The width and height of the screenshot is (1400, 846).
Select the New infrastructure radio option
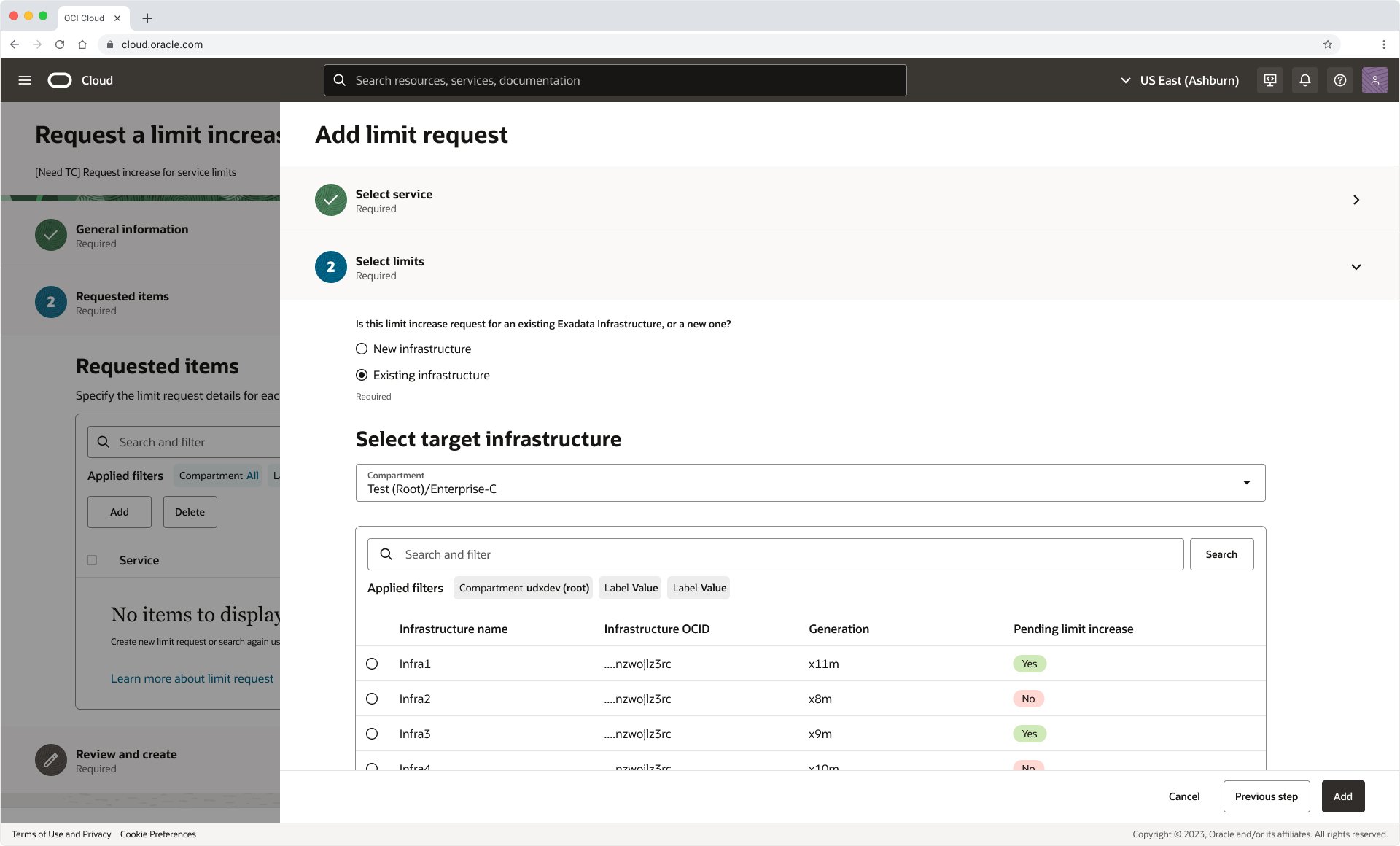tap(362, 349)
